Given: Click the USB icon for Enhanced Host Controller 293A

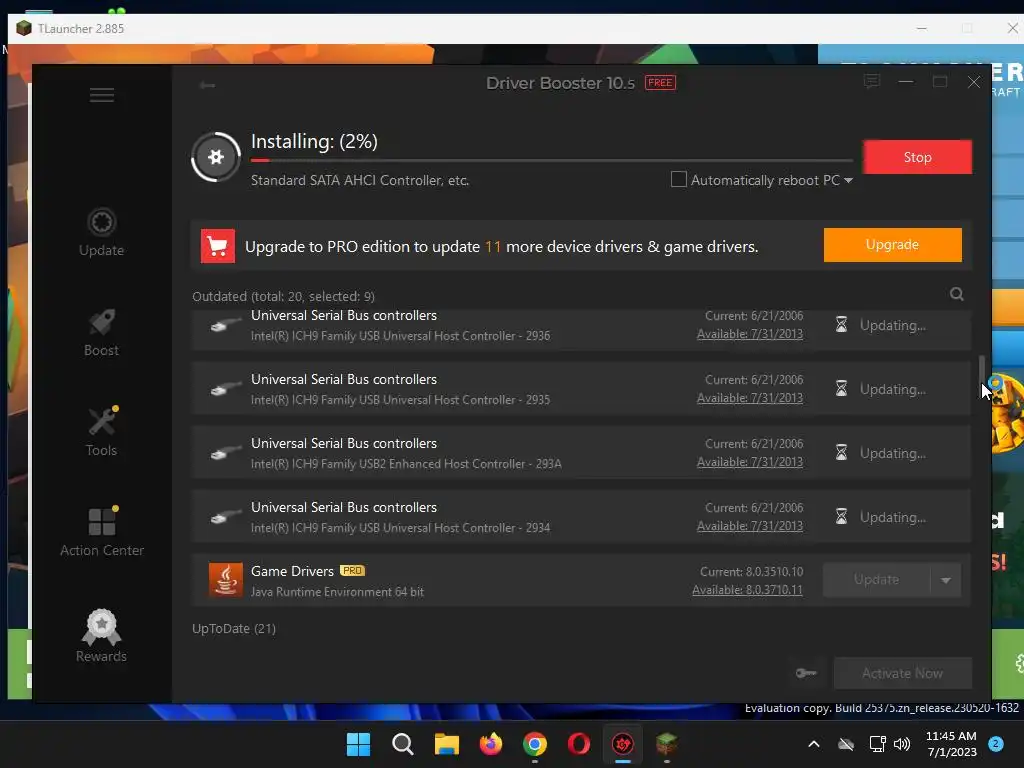Looking at the screenshot, I should pos(226,453).
